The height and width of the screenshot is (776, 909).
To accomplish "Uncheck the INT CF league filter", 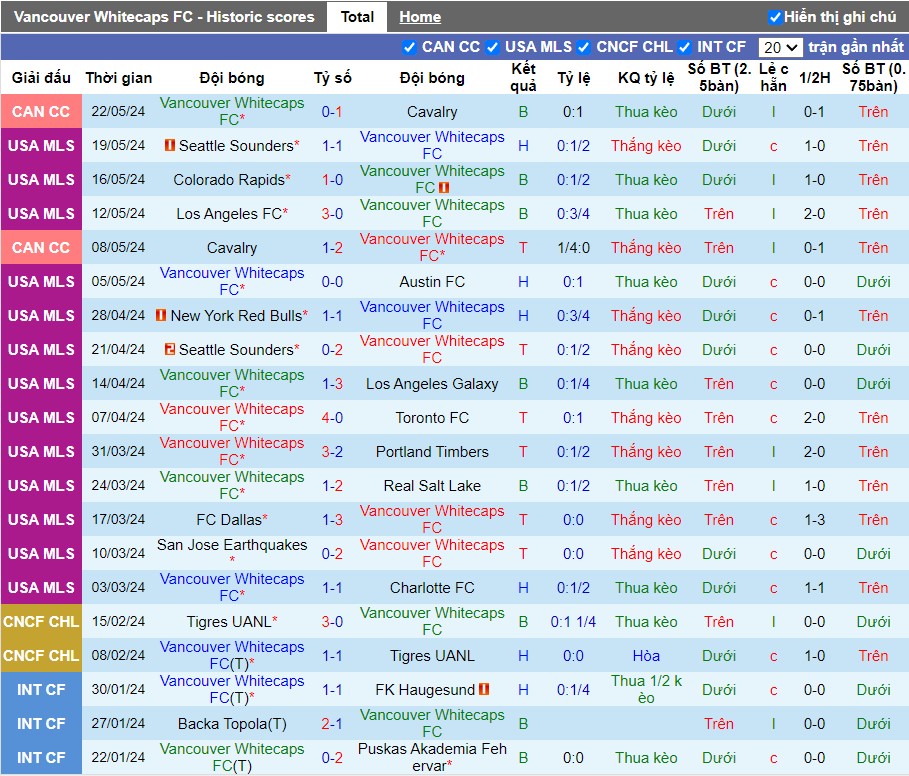I will [x=684, y=48].
